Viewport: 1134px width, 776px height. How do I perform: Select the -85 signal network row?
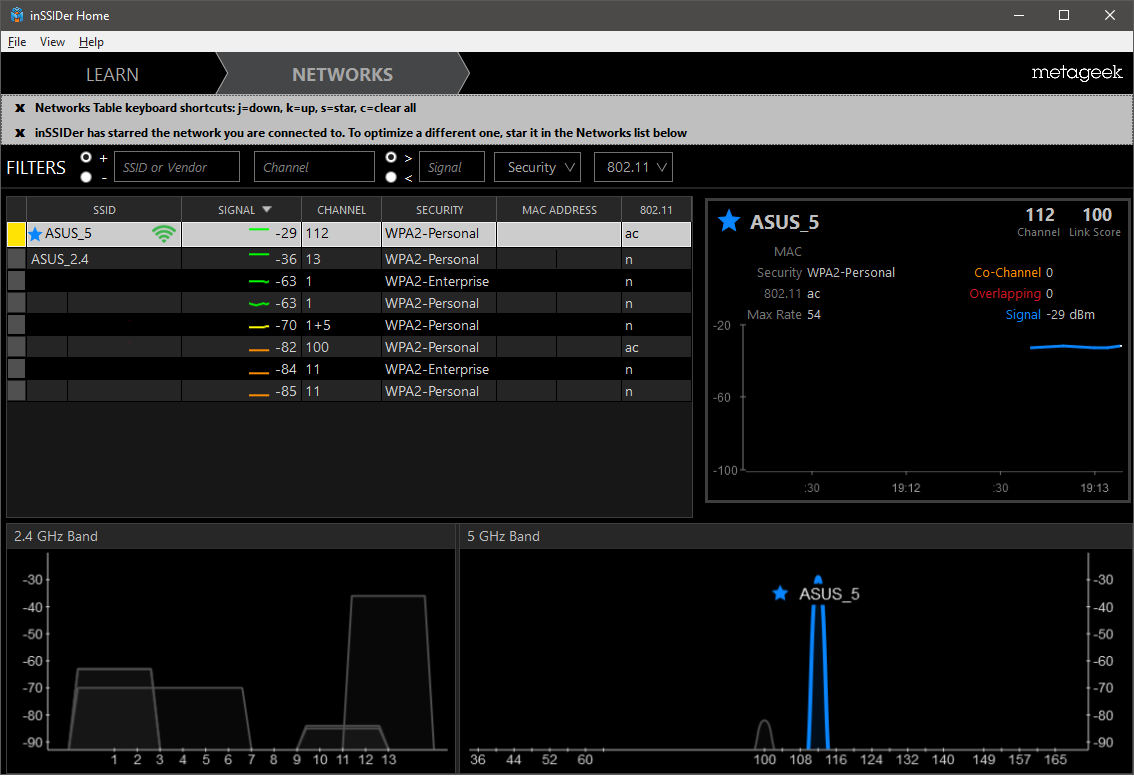[x=349, y=391]
